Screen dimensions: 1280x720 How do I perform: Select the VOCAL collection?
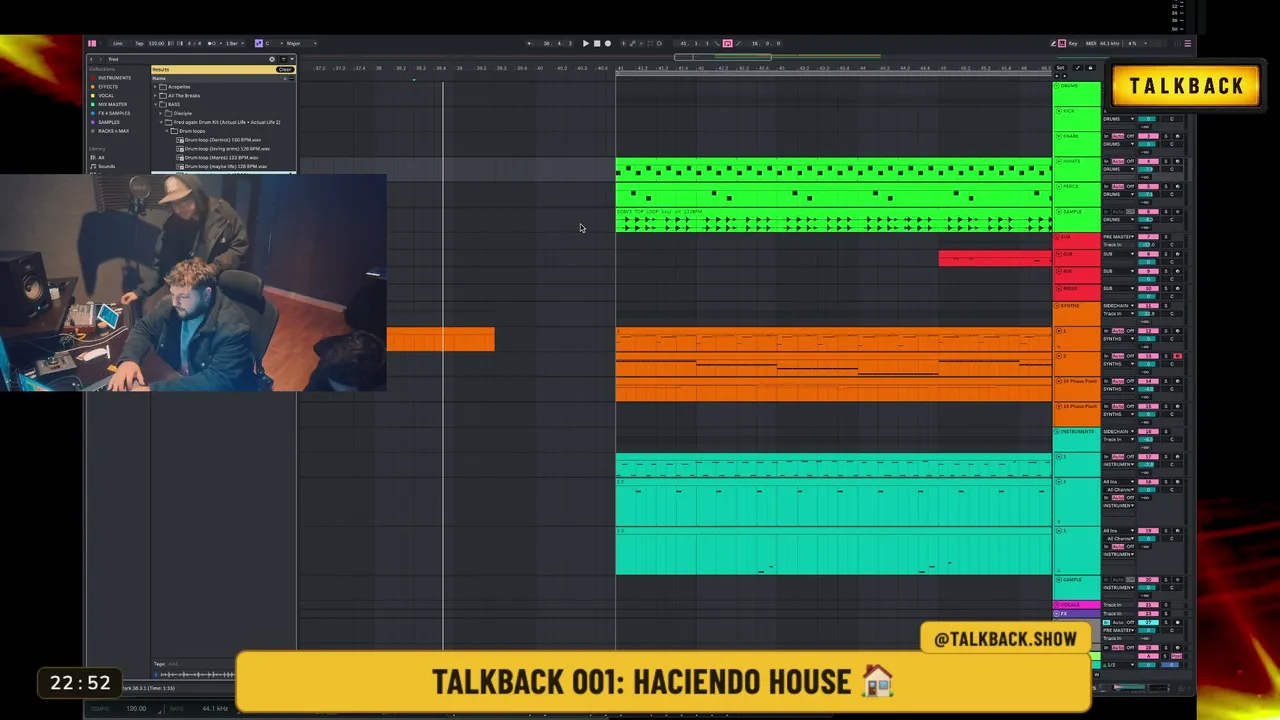105,96
